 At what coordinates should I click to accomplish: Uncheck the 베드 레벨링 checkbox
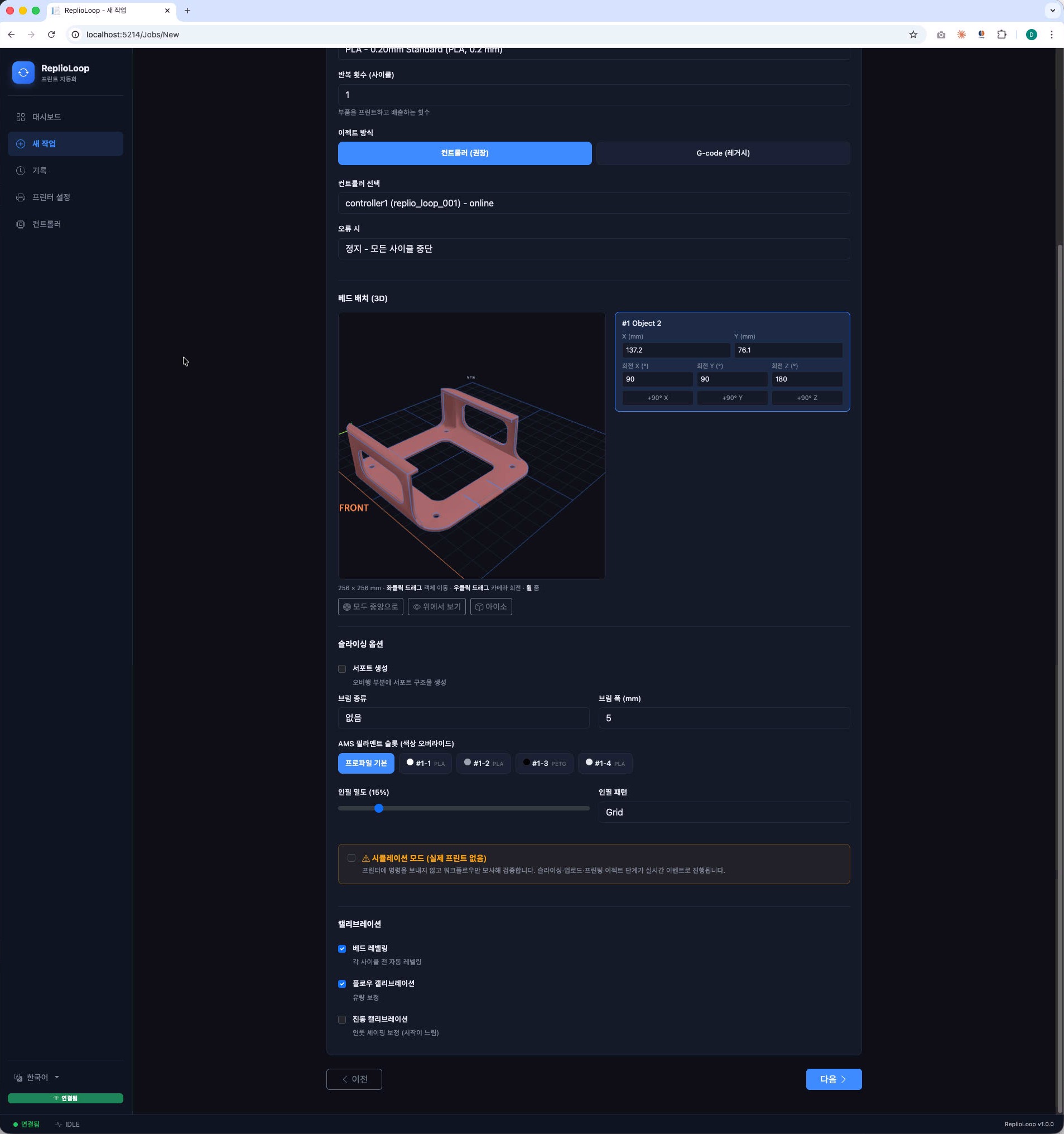[341, 949]
